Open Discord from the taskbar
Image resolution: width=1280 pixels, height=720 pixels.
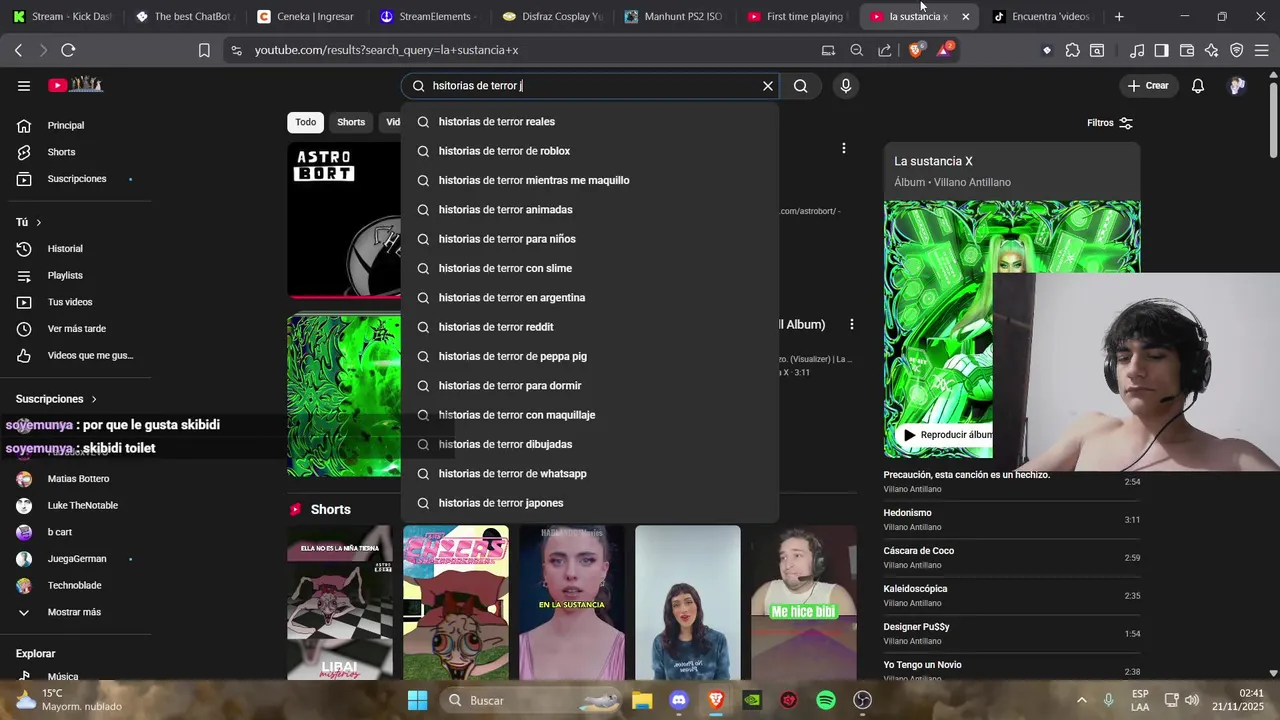click(x=679, y=700)
